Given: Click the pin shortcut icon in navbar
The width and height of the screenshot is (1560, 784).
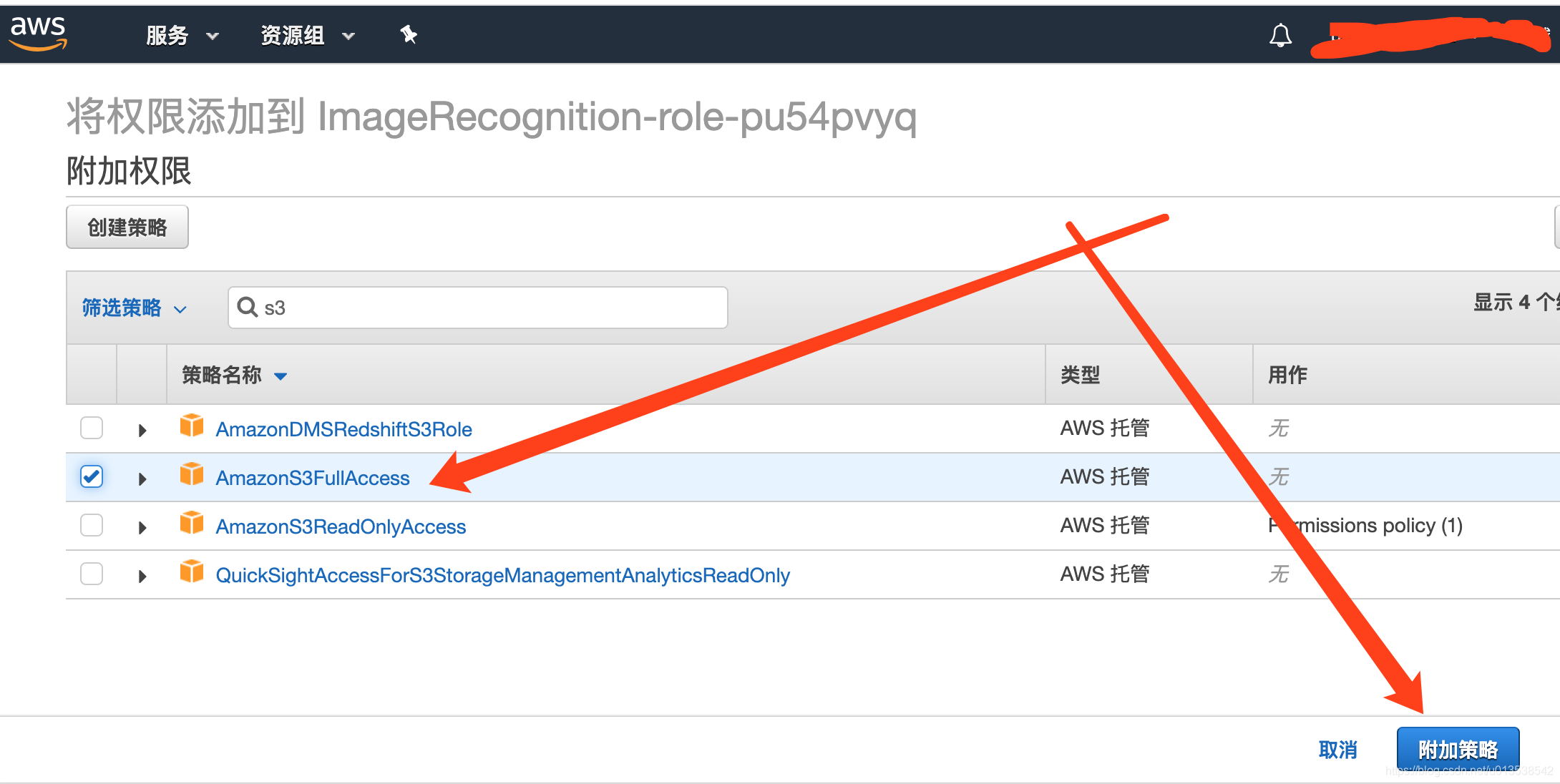Looking at the screenshot, I should click(x=409, y=34).
